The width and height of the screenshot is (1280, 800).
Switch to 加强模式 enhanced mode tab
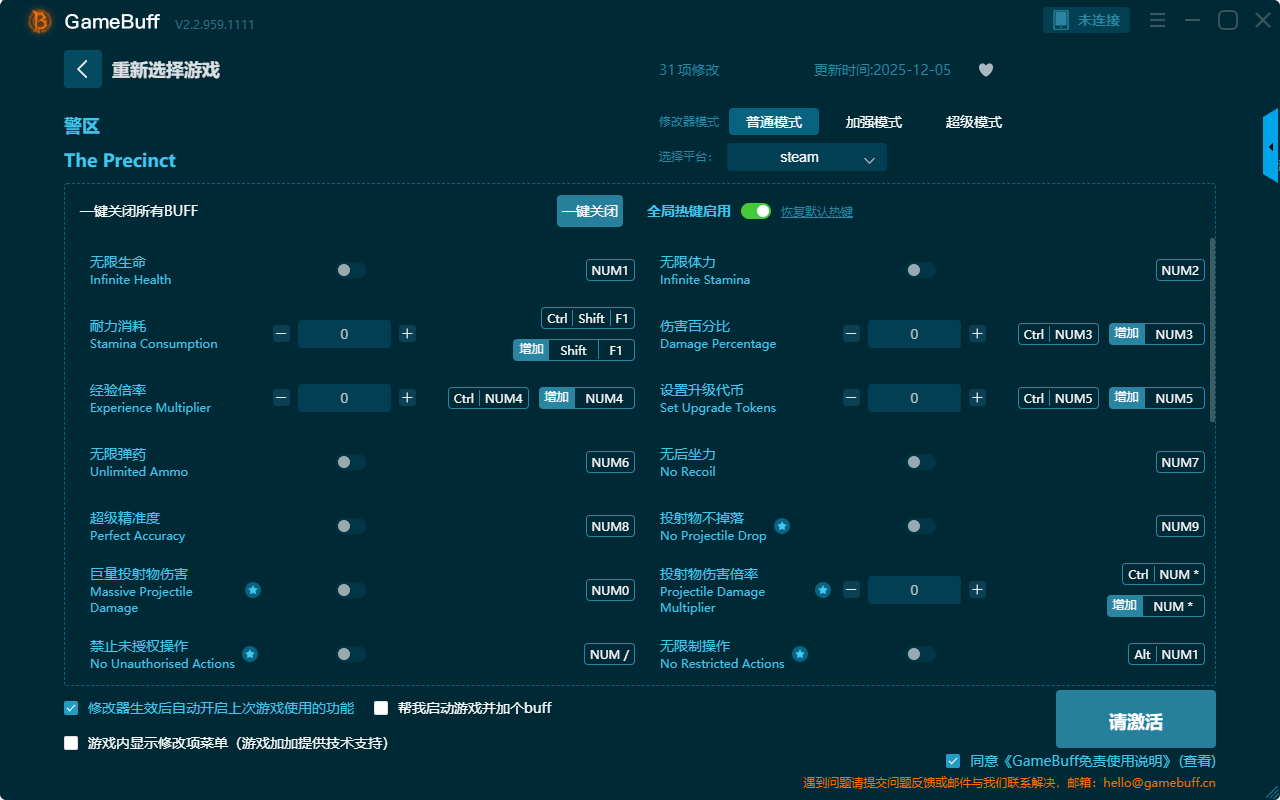(x=873, y=122)
